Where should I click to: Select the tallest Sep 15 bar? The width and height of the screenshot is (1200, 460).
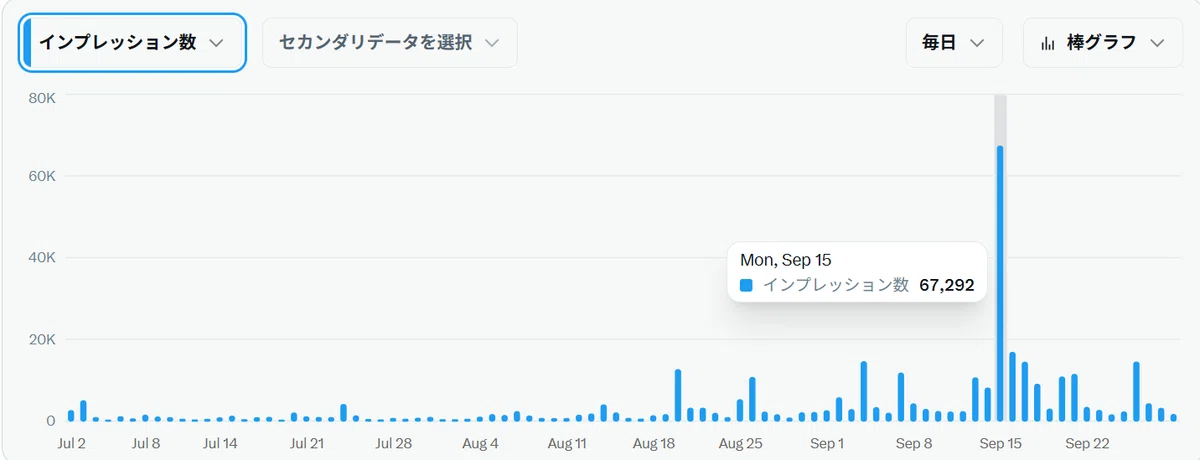pyautogui.click(x=1000, y=283)
